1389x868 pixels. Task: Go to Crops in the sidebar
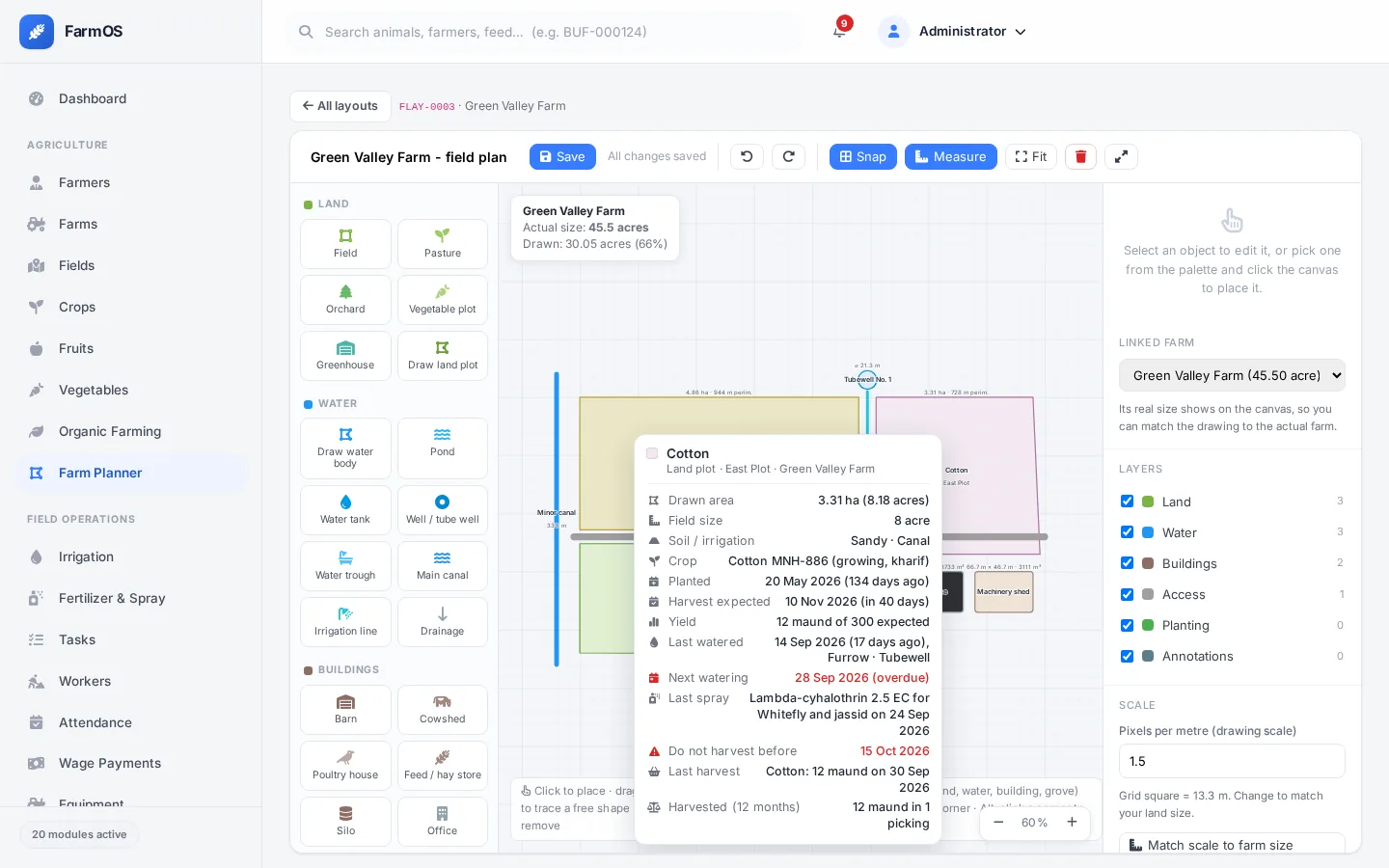pos(131,307)
